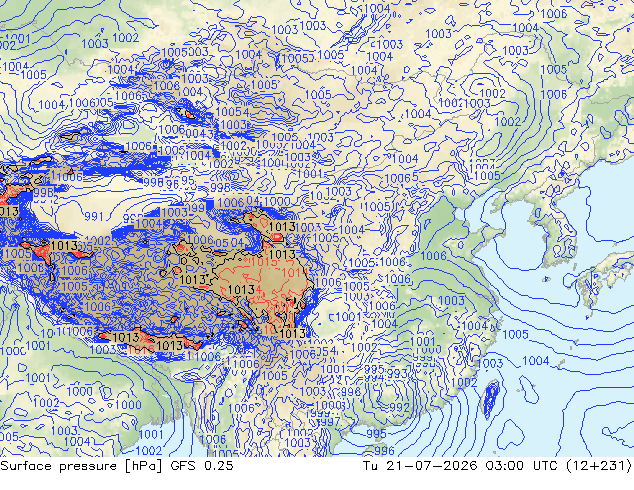Click the "Tu 21-07-2026 03:00 UTC (12+231)" timestamp
This screenshot has height=490, width=634.
(497, 466)
